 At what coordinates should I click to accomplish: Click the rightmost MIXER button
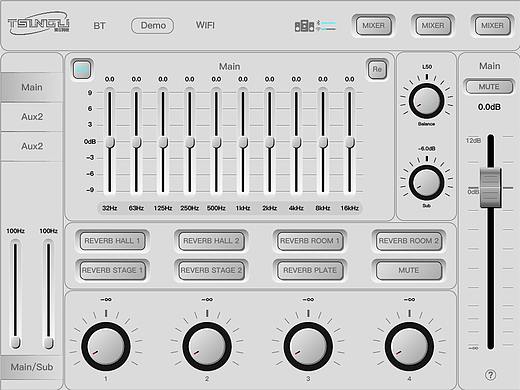[x=492, y=26]
